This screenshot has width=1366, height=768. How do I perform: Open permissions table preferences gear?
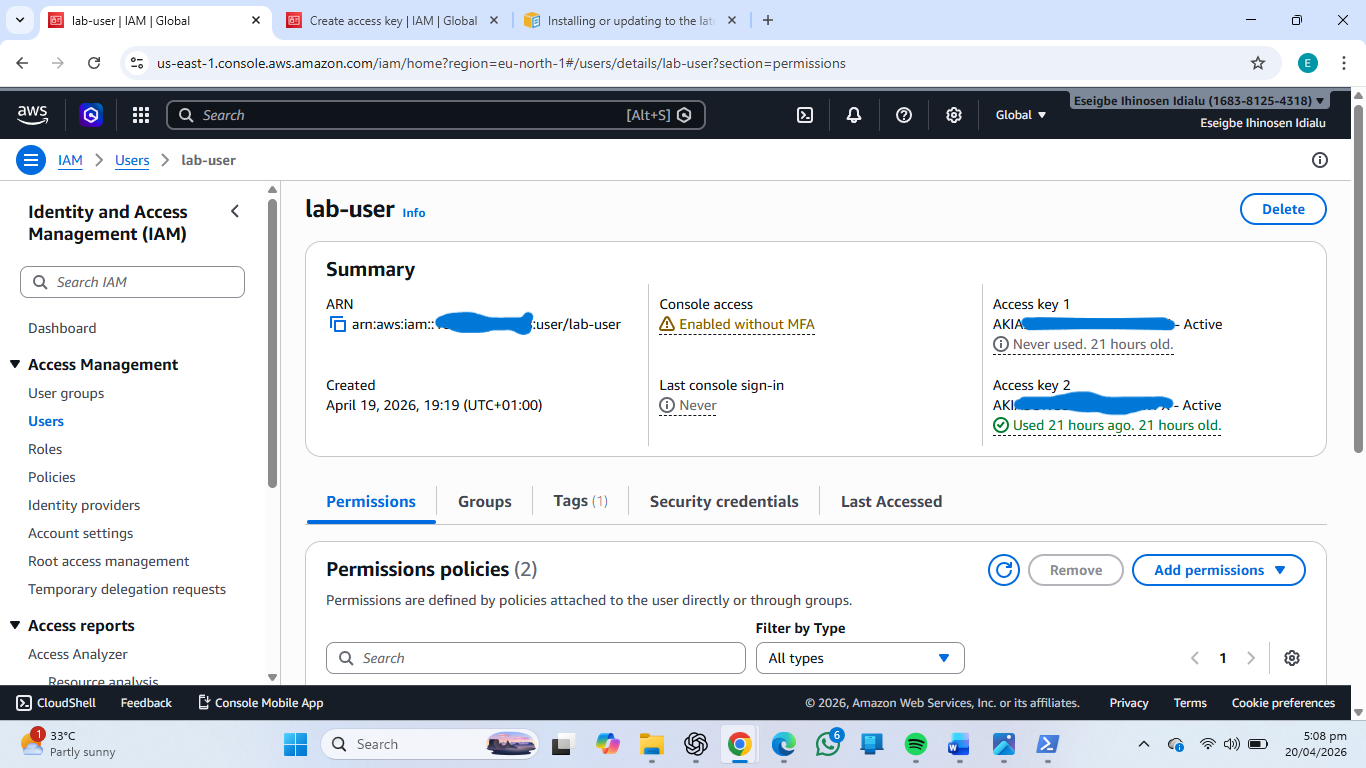coord(1292,658)
